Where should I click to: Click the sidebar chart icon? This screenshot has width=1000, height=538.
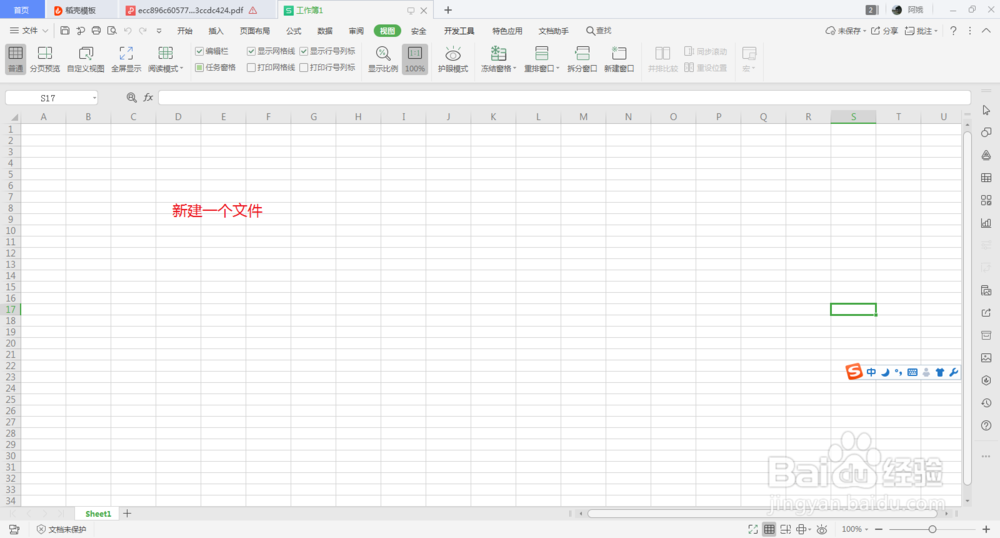pyautogui.click(x=986, y=223)
